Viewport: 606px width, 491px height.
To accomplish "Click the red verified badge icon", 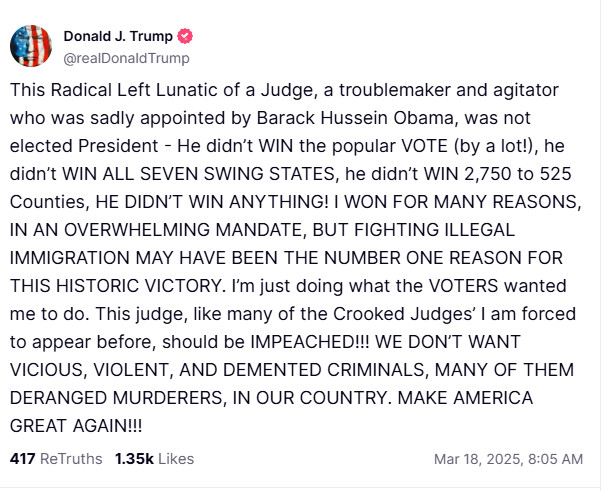I will coord(185,36).
